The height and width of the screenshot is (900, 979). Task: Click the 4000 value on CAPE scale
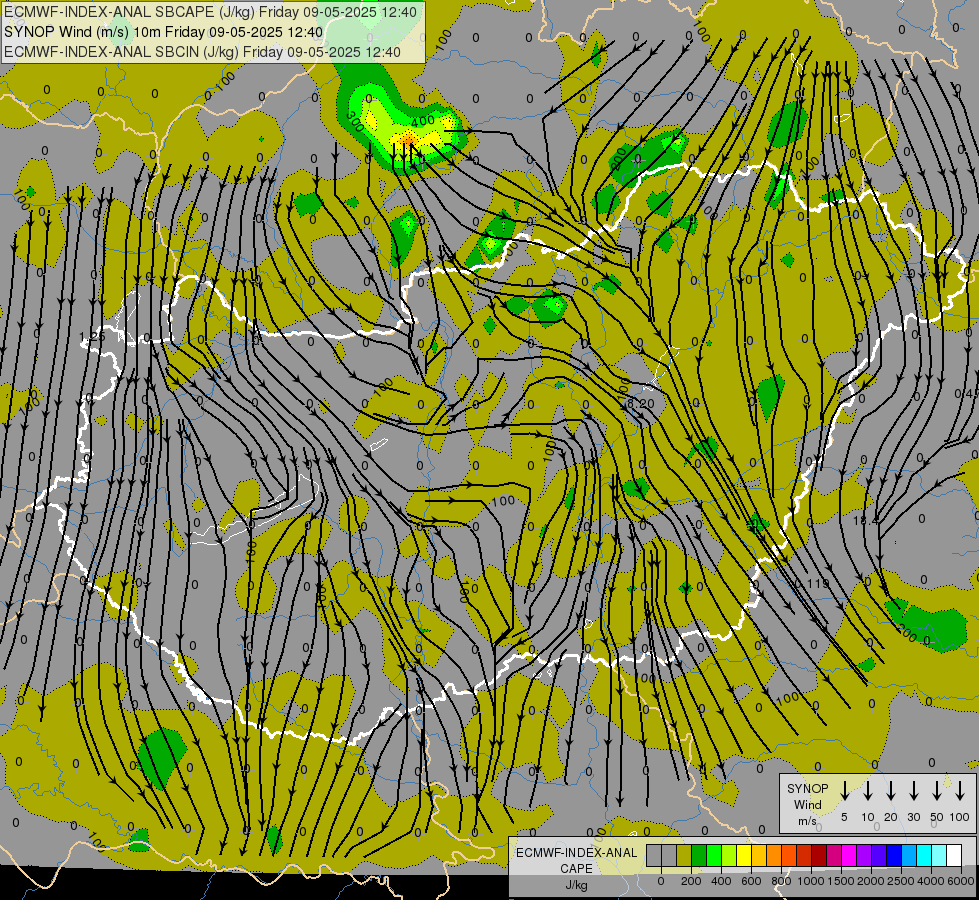[x=931, y=881]
